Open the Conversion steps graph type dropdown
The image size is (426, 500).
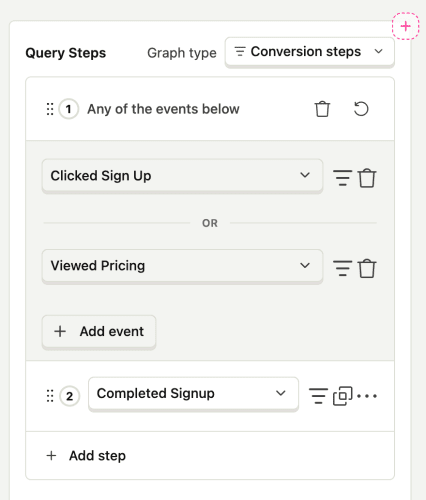click(x=310, y=52)
